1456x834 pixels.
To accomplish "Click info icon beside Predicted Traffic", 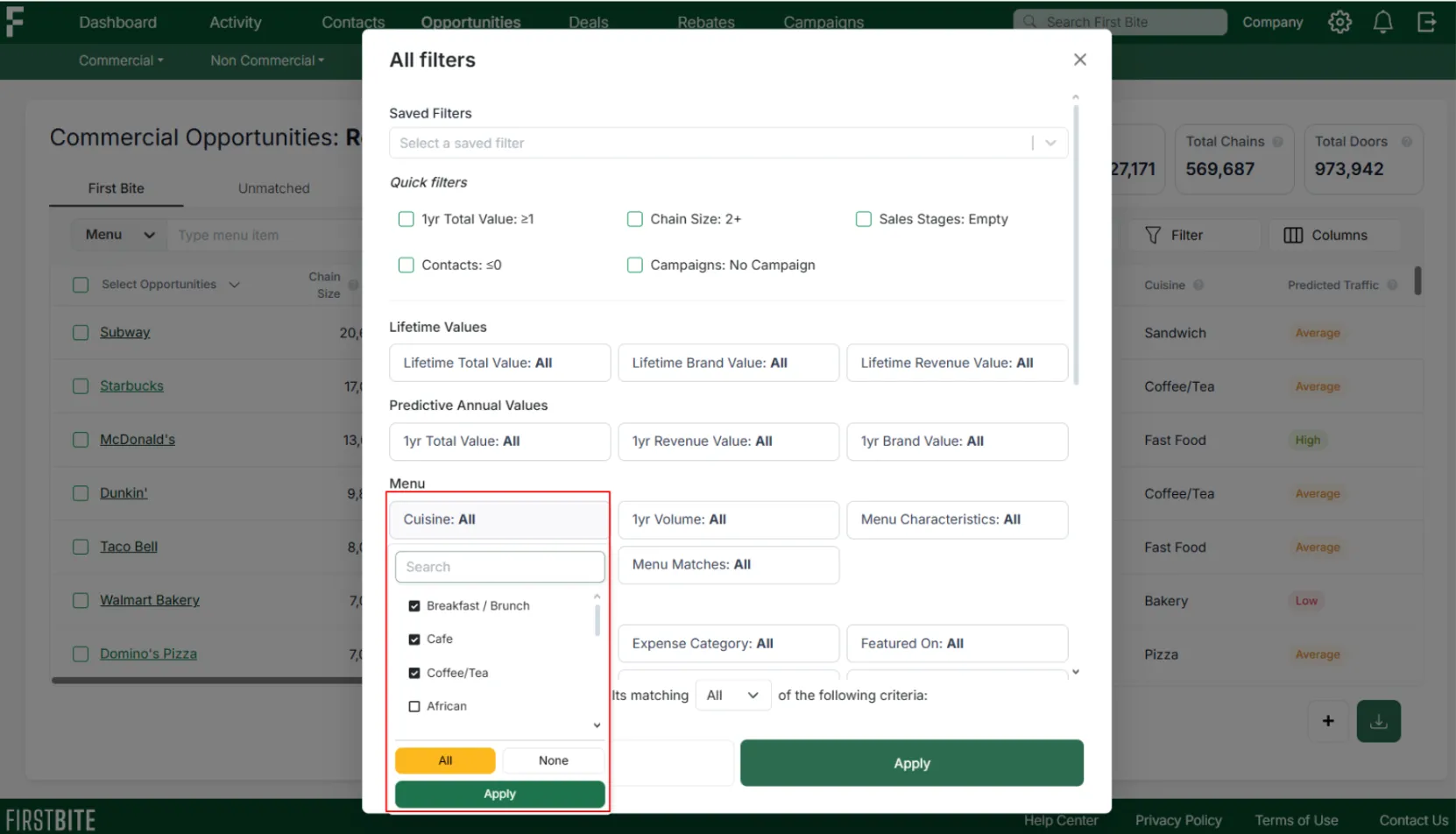I will (x=1391, y=285).
